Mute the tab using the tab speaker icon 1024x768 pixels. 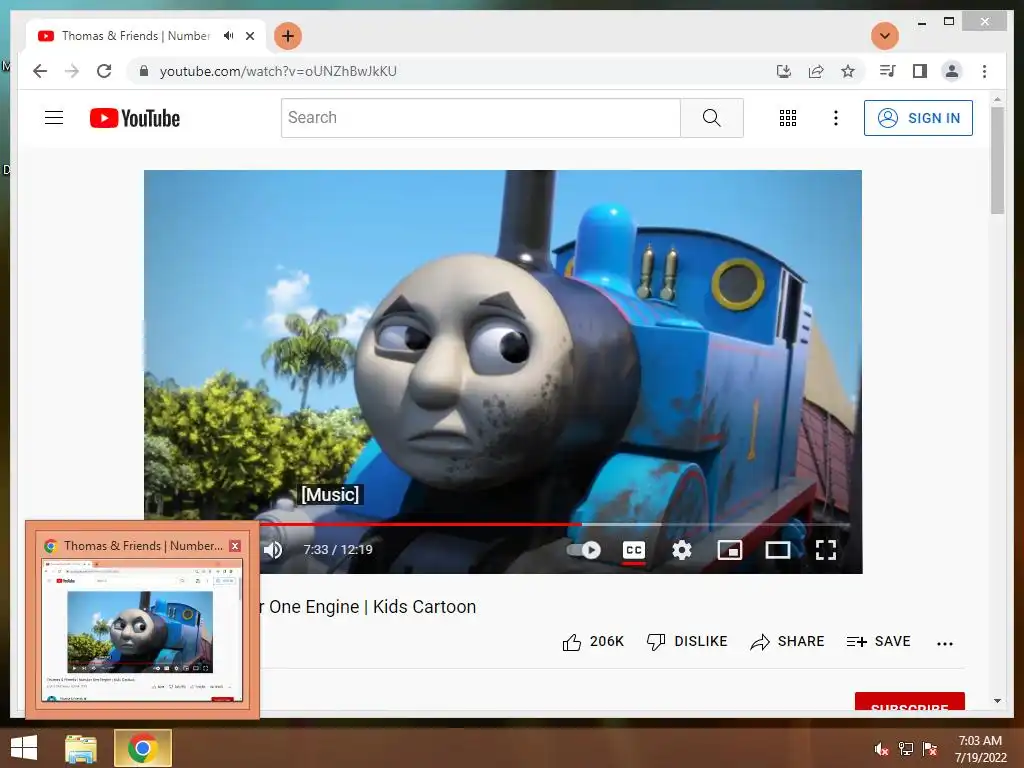(x=228, y=36)
